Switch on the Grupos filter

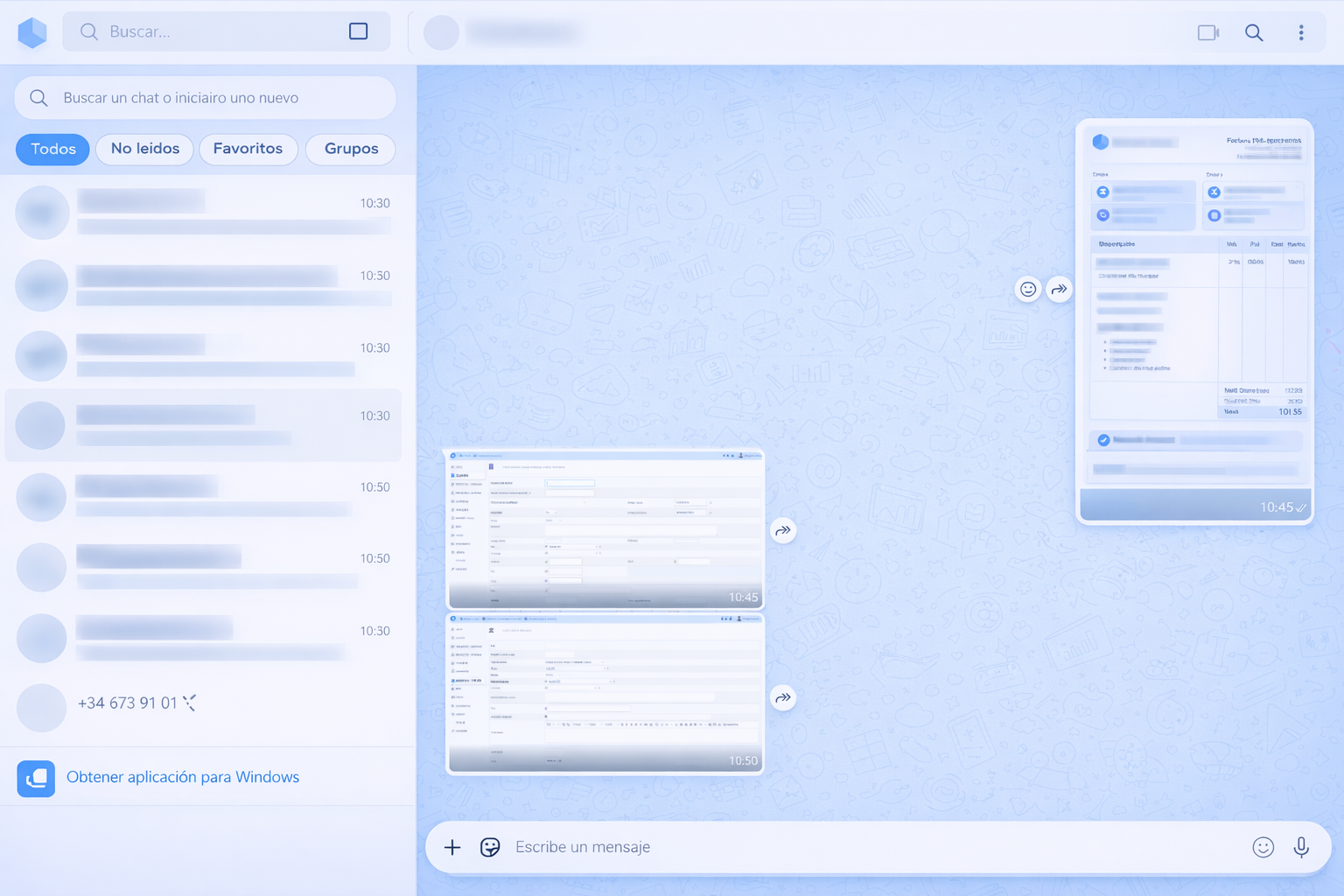point(350,149)
